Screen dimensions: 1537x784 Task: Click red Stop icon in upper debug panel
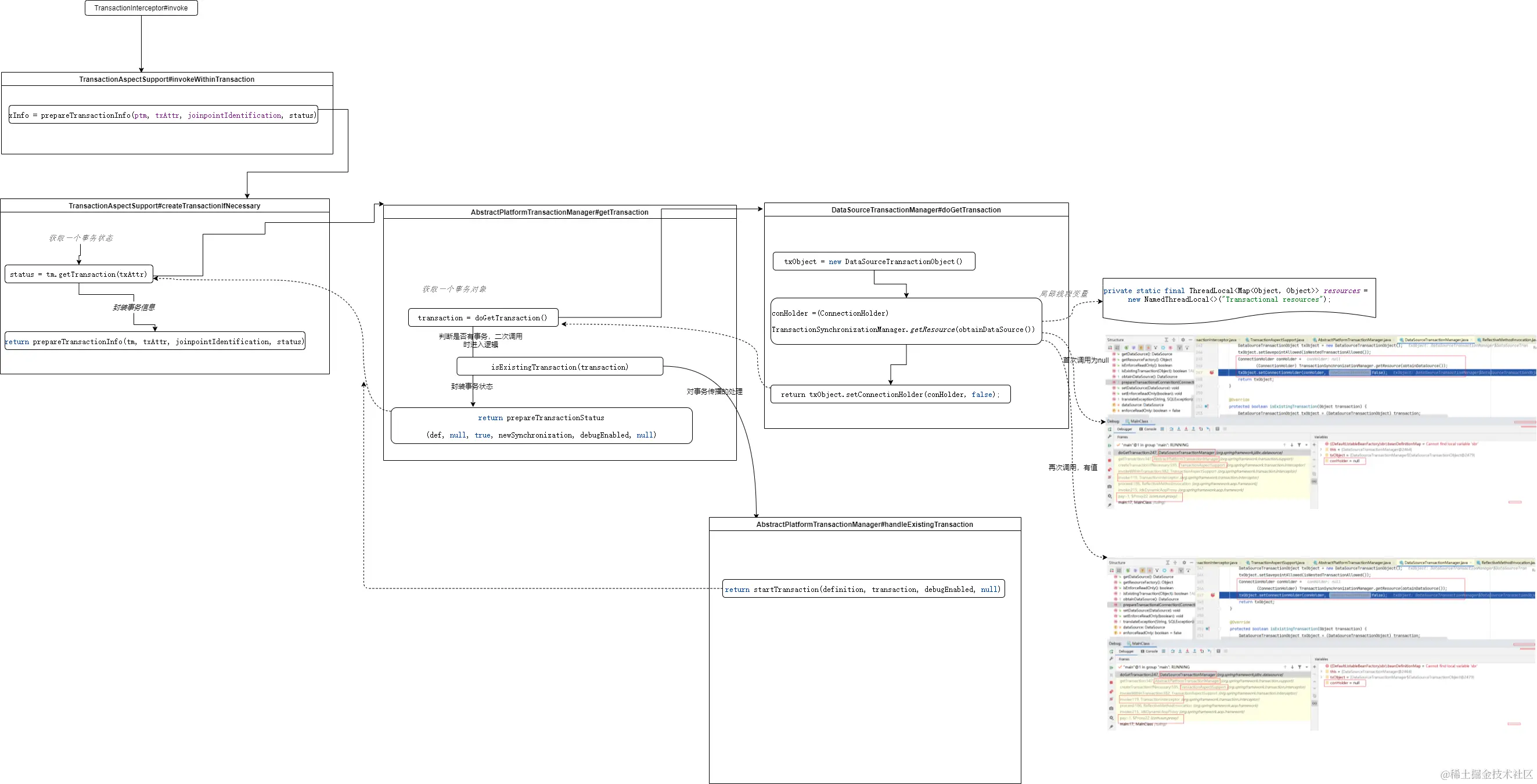1110,460
